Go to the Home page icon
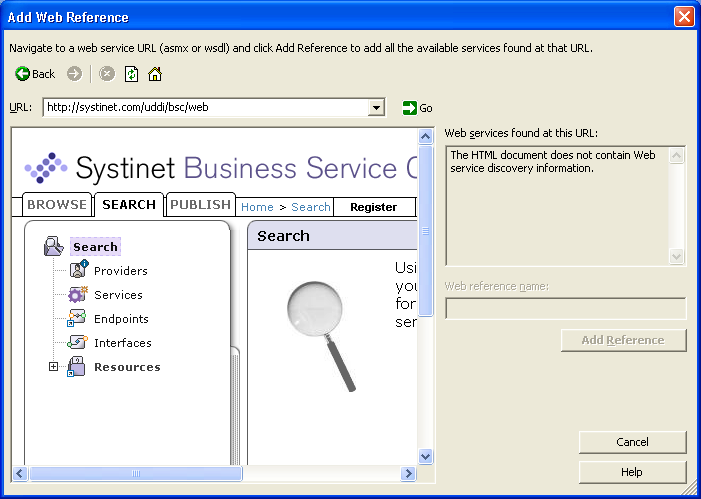Screen dimensions: 701x499 click(x=155, y=74)
